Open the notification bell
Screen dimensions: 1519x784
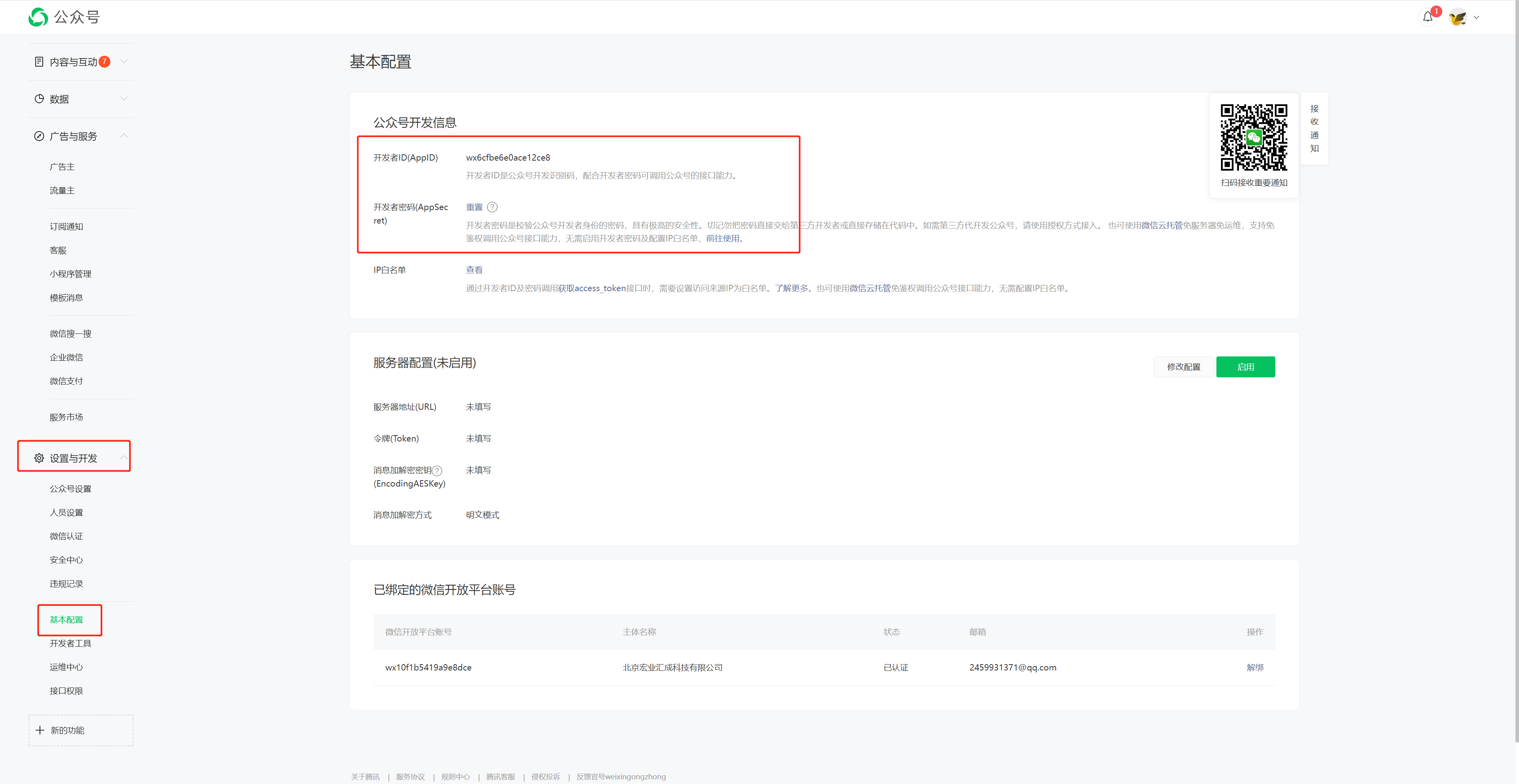(x=1428, y=17)
